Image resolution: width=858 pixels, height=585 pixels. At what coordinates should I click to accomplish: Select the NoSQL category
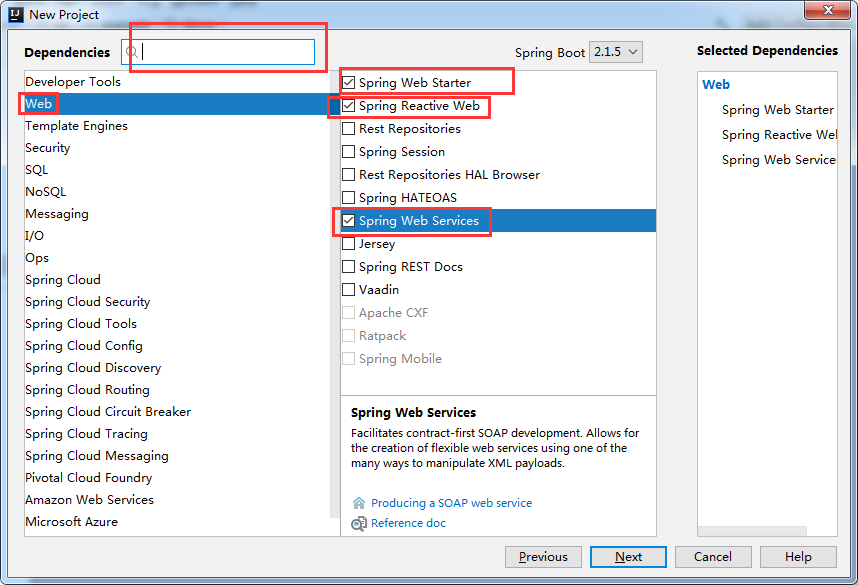(177, 192)
